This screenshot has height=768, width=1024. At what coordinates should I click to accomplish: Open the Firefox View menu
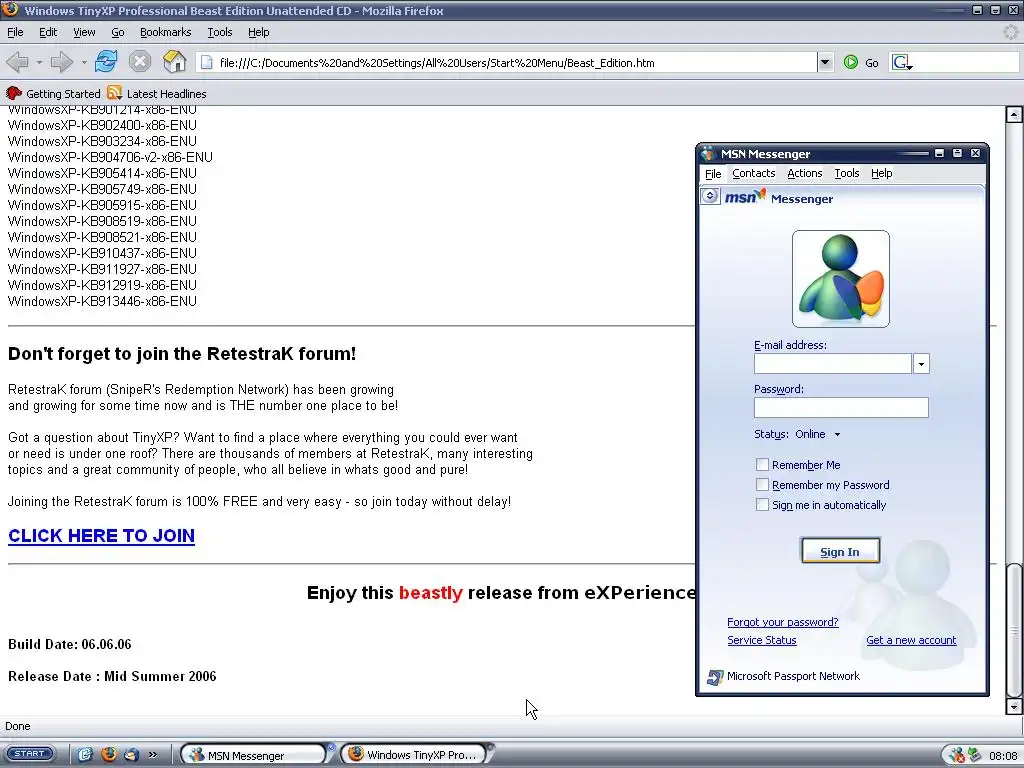84,32
